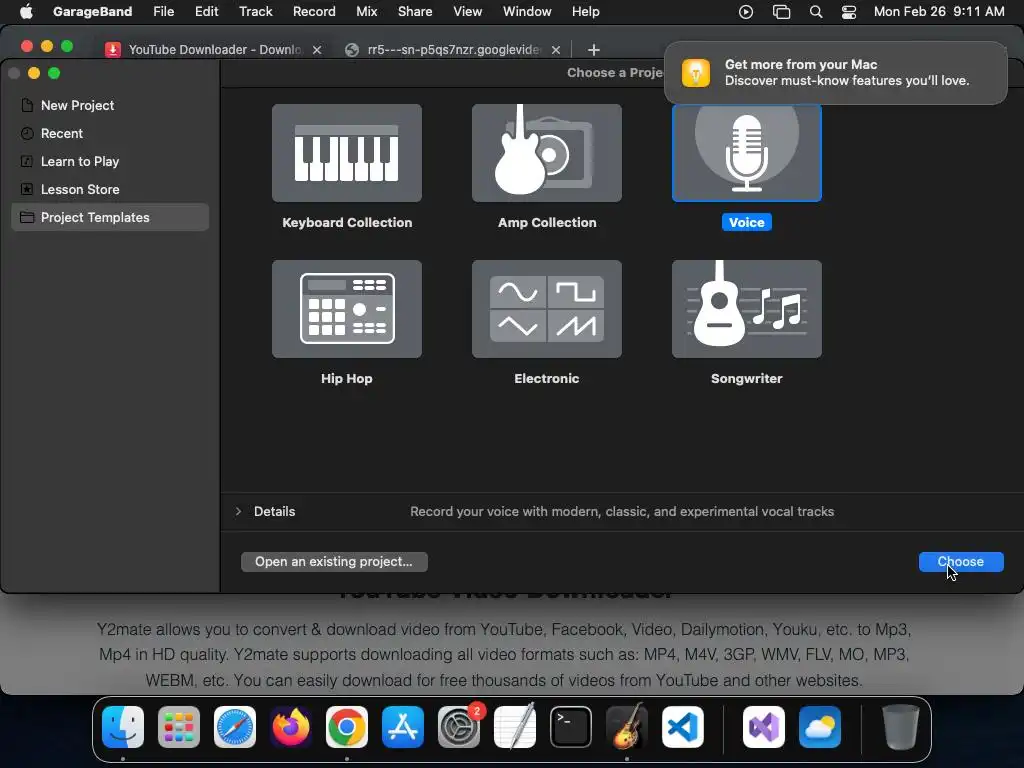The height and width of the screenshot is (768, 1024).
Task: Open Finder from the Dock
Action: click(123, 727)
